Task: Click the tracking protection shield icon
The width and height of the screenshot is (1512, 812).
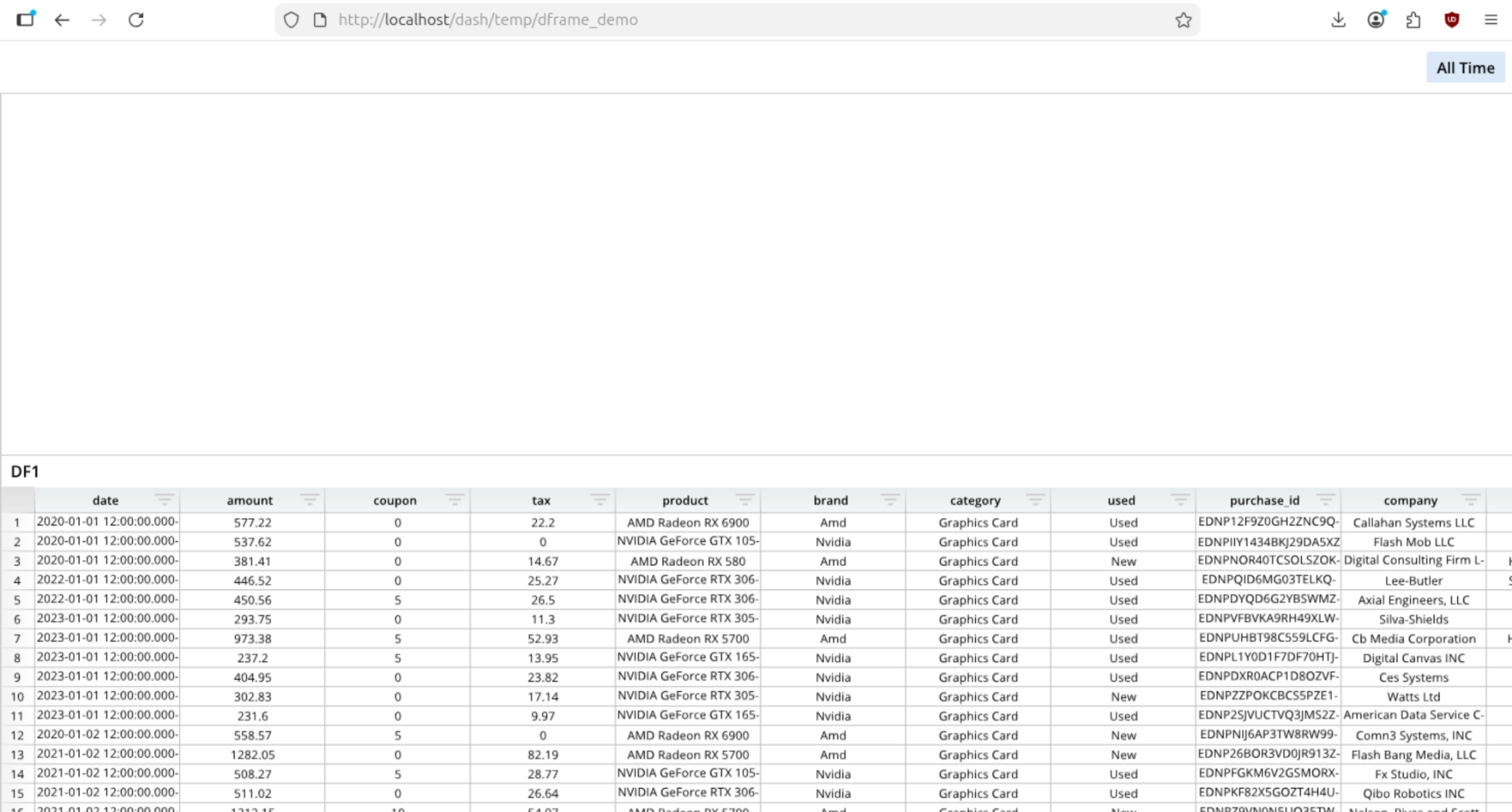Action: pos(291,20)
